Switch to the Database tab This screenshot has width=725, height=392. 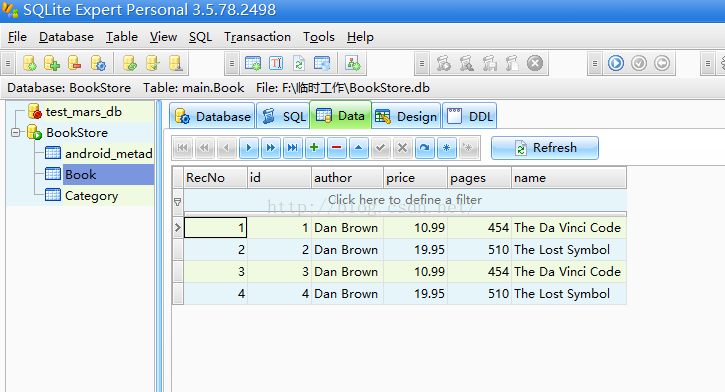click(x=212, y=116)
